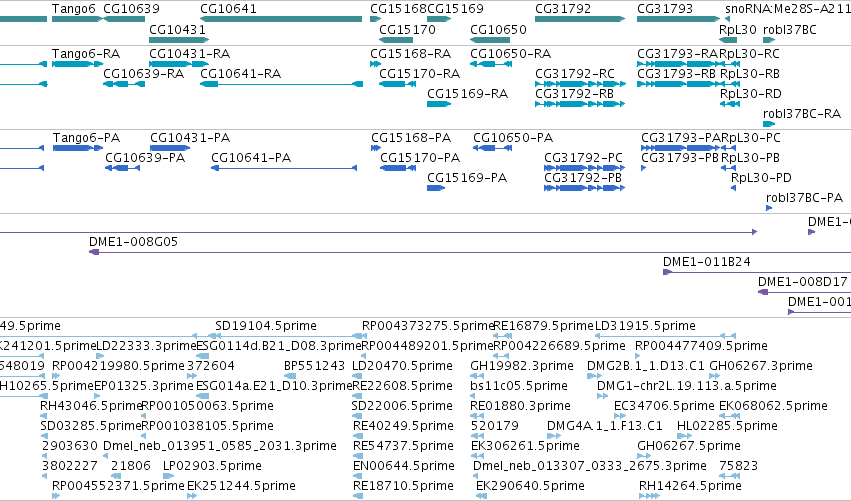Open the CG10641 gene feature label

228,9
